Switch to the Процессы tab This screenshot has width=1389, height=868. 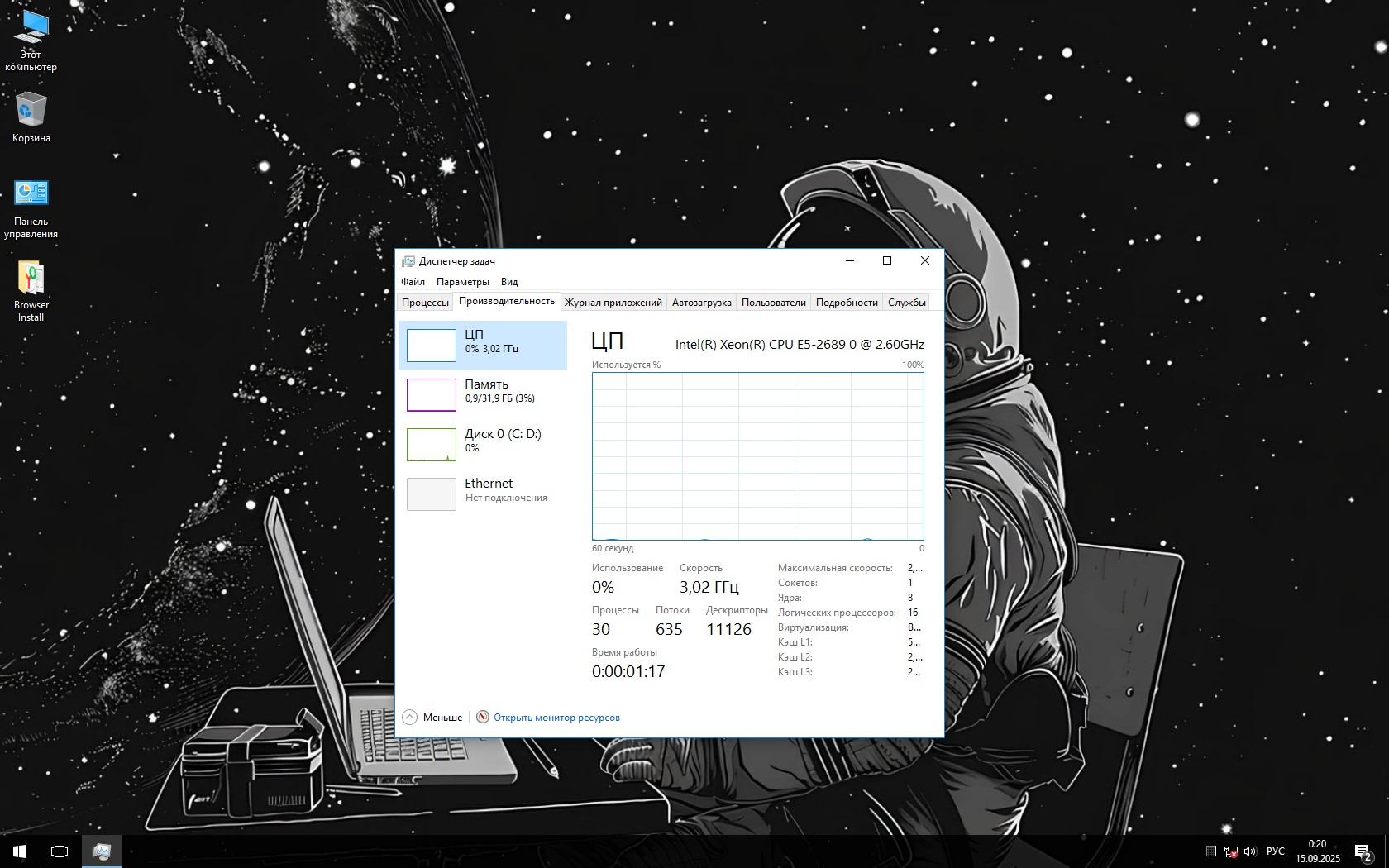[x=425, y=303]
